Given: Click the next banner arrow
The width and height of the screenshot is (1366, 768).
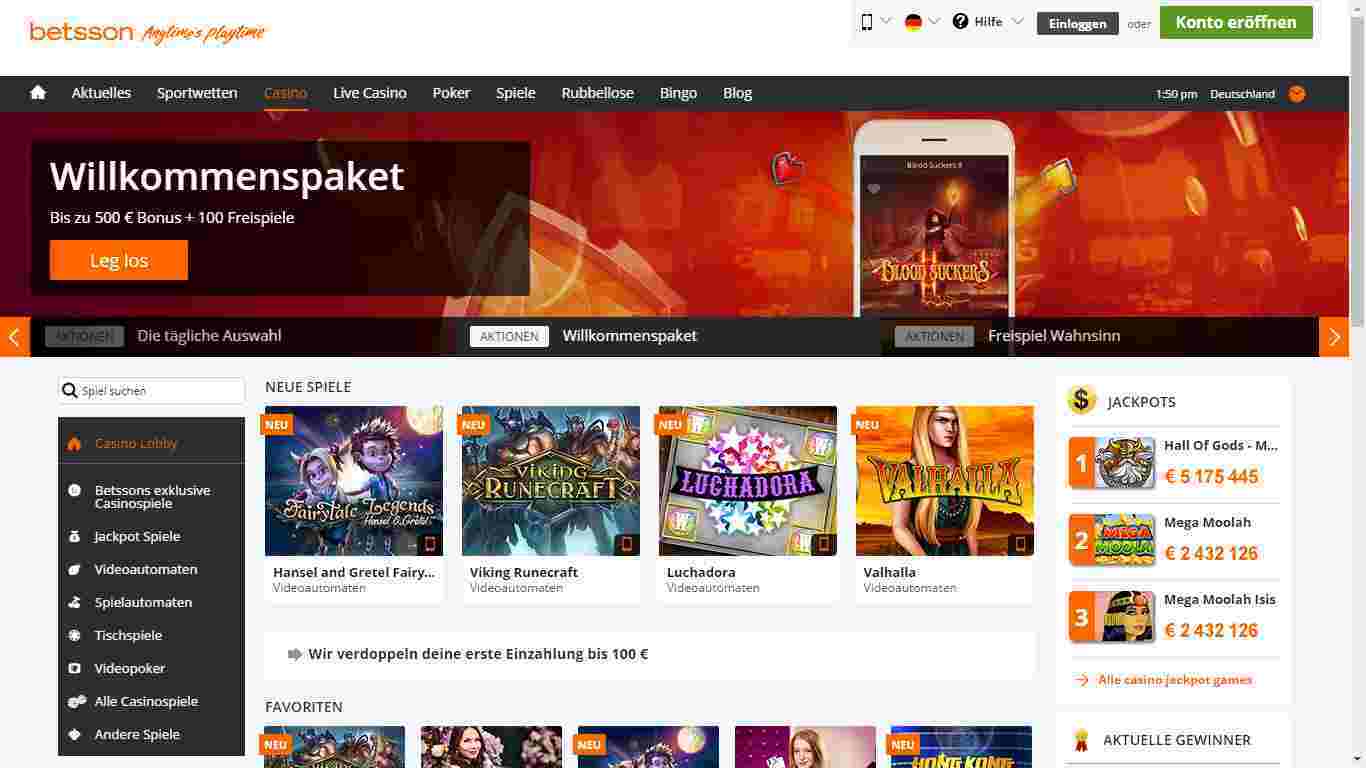Looking at the screenshot, I should pyautogui.click(x=1334, y=337).
